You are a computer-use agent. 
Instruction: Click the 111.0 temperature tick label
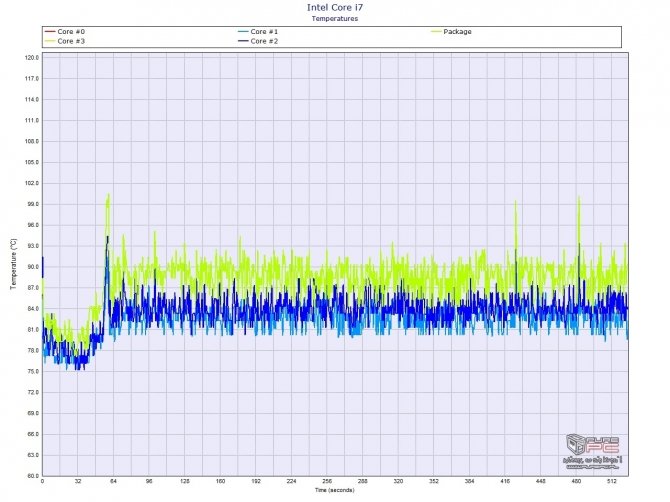tap(32, 120)
